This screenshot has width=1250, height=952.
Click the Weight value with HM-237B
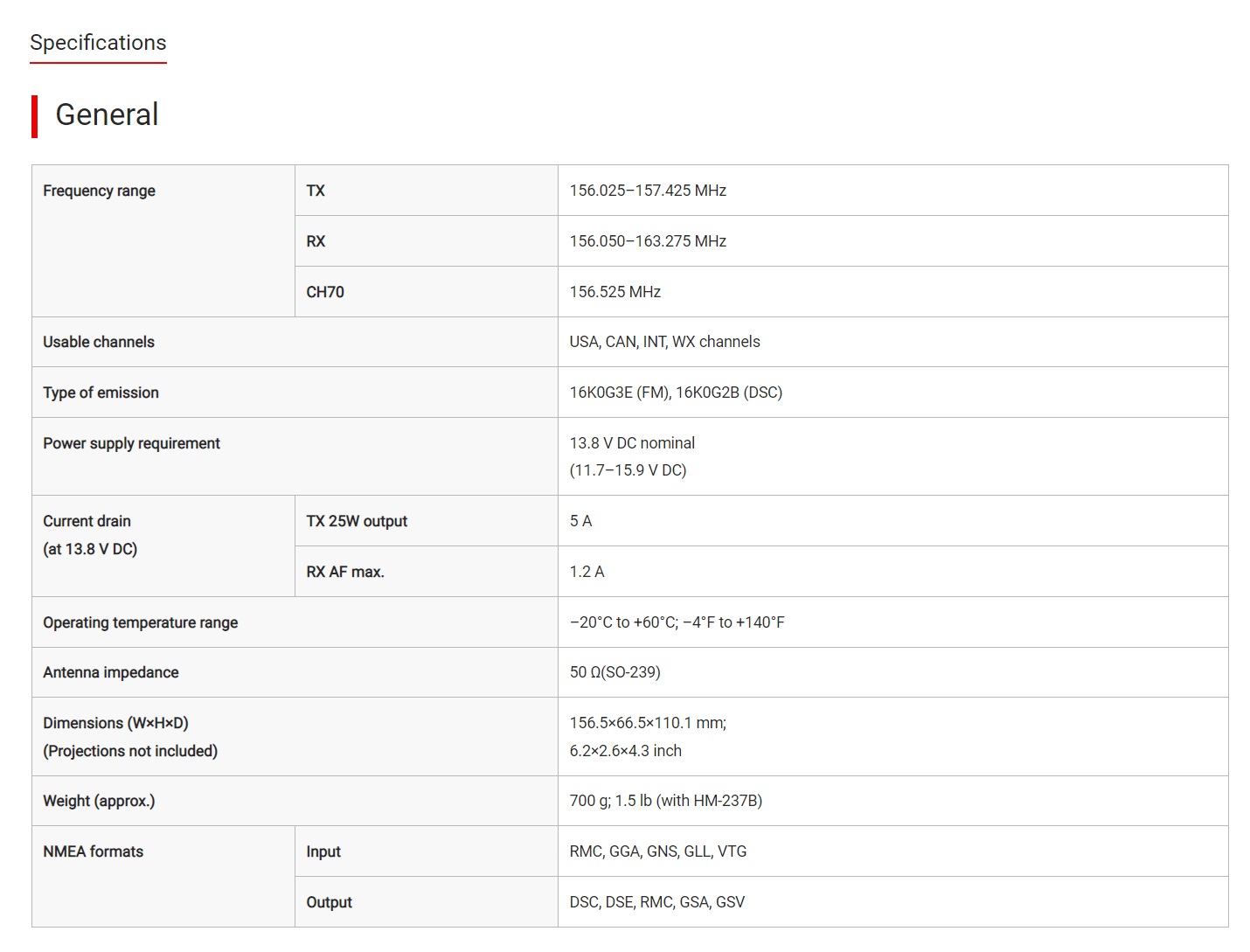(665, 801)
